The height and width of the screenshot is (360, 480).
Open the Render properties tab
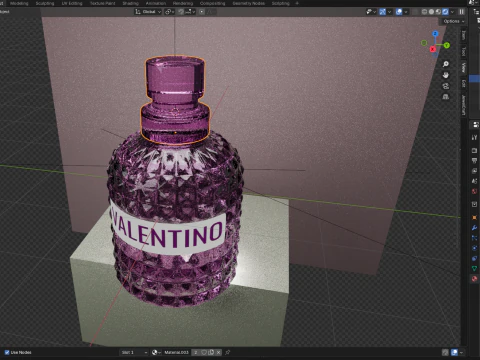[x=474, y=150]
